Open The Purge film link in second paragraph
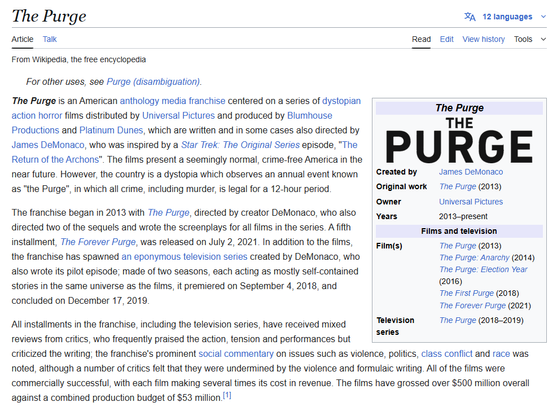 pyautogui.click(x=168, y=213)
